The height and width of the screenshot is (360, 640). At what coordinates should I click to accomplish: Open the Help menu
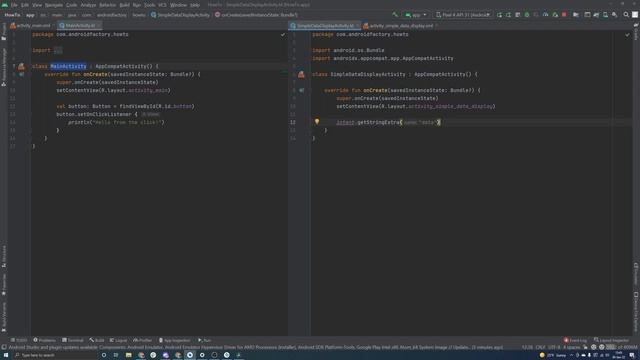195,5
